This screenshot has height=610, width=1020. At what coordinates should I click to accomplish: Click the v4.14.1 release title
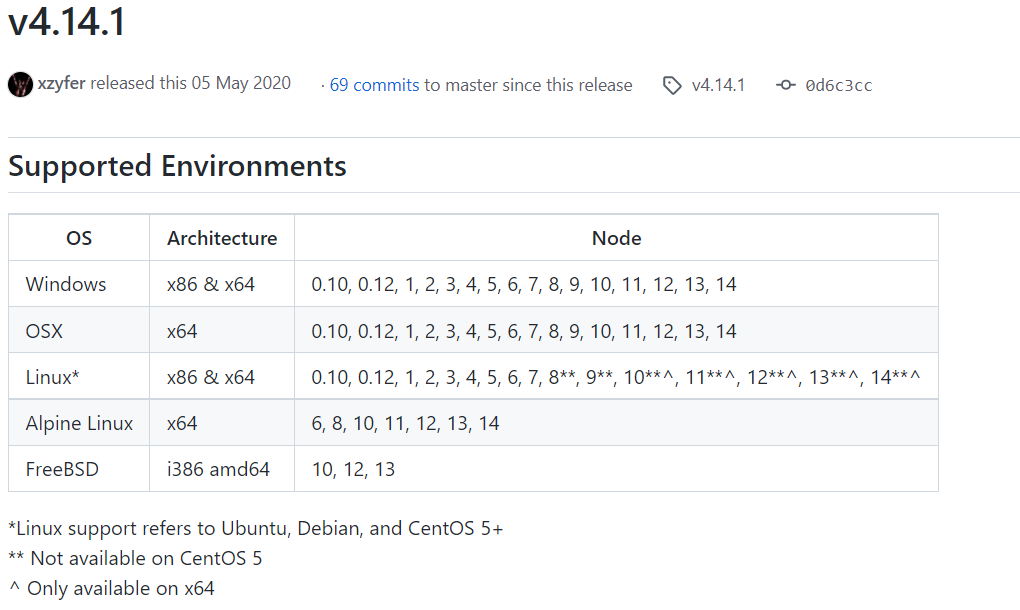tap(67, 22)
